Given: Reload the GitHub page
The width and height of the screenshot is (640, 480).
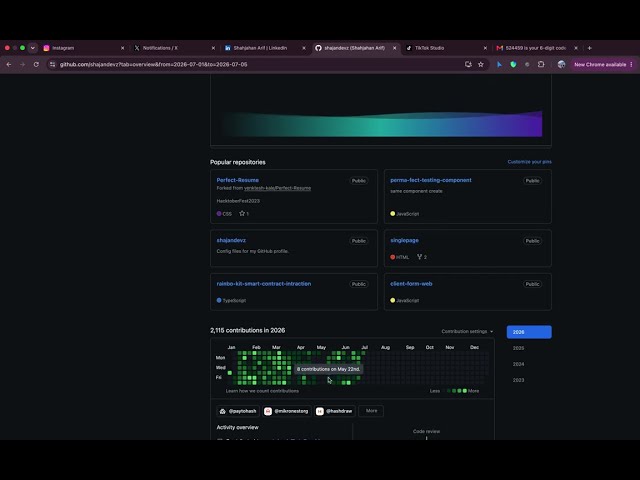Looking at the screenshot, I should tap(36, 64).
